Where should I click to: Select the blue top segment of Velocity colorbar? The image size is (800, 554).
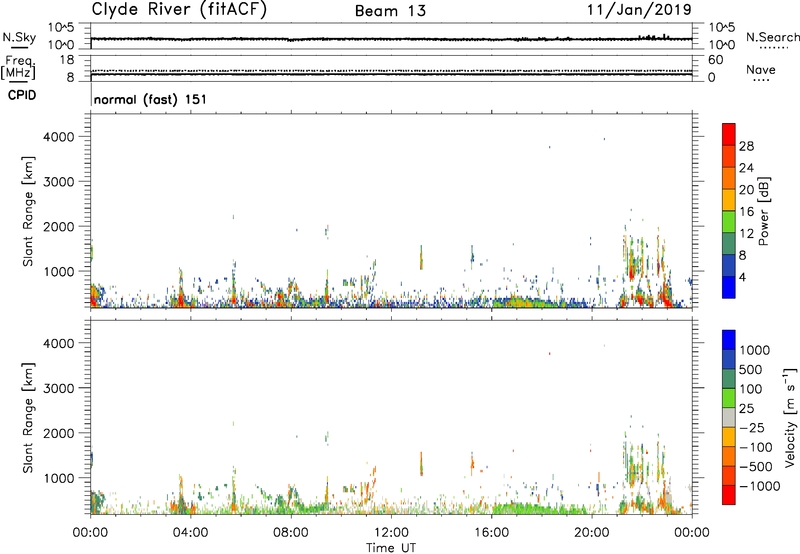(x=729, y=340)
